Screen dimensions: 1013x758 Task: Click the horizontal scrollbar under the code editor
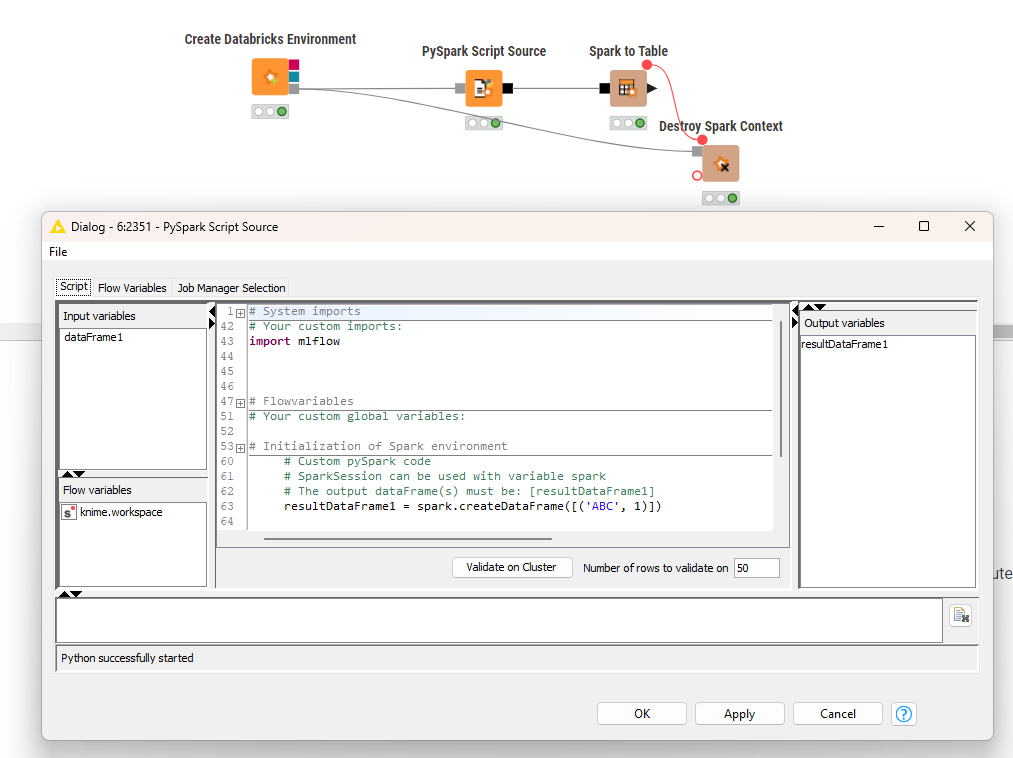(x=408, y=538)
